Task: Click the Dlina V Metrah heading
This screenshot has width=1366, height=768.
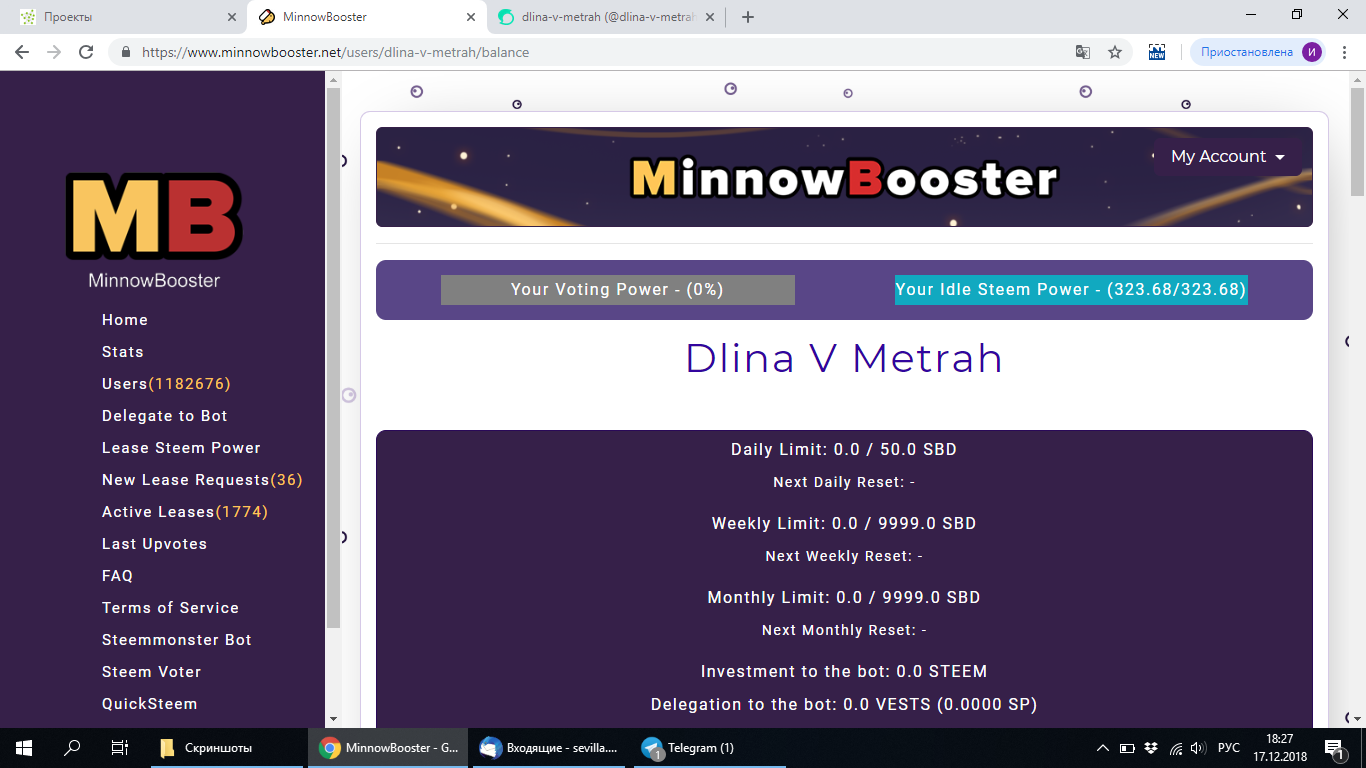Action: [844, 358]
